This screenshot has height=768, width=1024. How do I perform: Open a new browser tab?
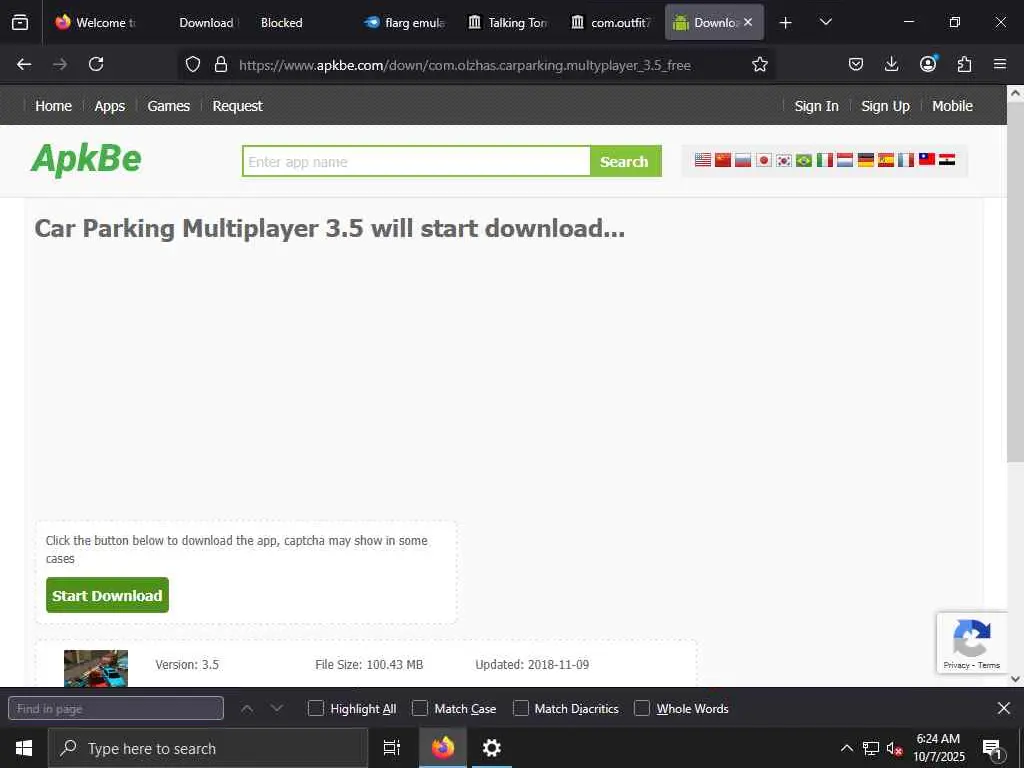(x=786, y=23)
